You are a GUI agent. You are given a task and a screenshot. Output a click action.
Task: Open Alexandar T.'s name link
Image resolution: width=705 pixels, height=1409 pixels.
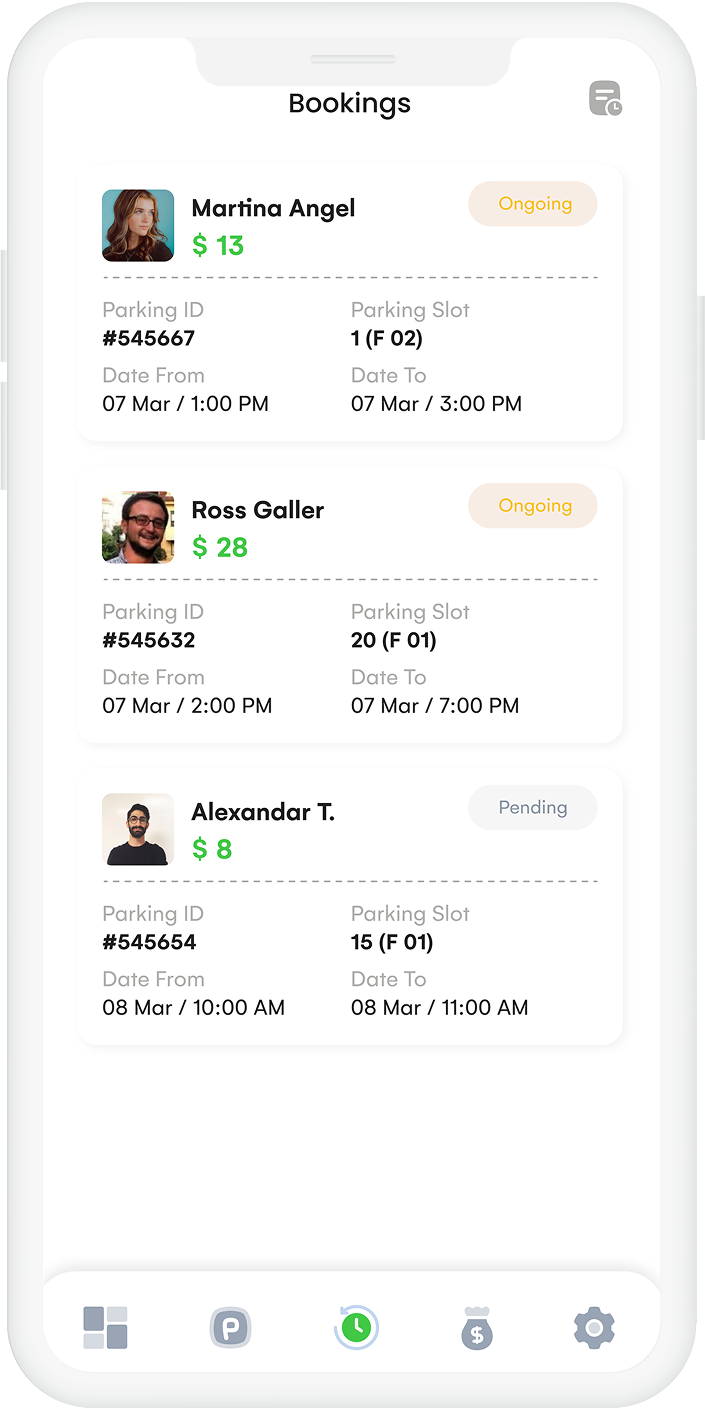tap(263, 812)
